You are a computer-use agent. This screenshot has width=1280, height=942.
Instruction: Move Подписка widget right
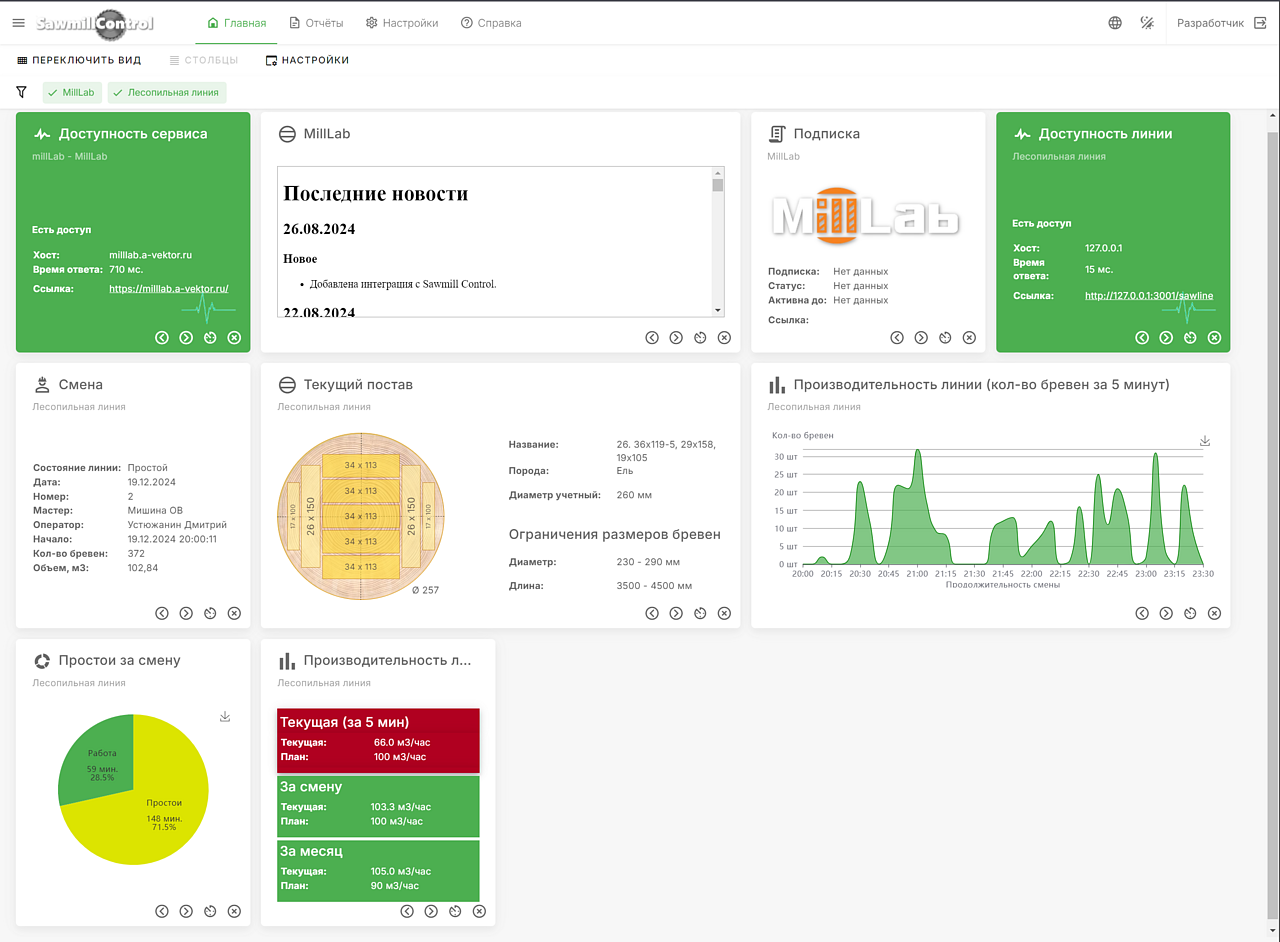coord(921,338)
